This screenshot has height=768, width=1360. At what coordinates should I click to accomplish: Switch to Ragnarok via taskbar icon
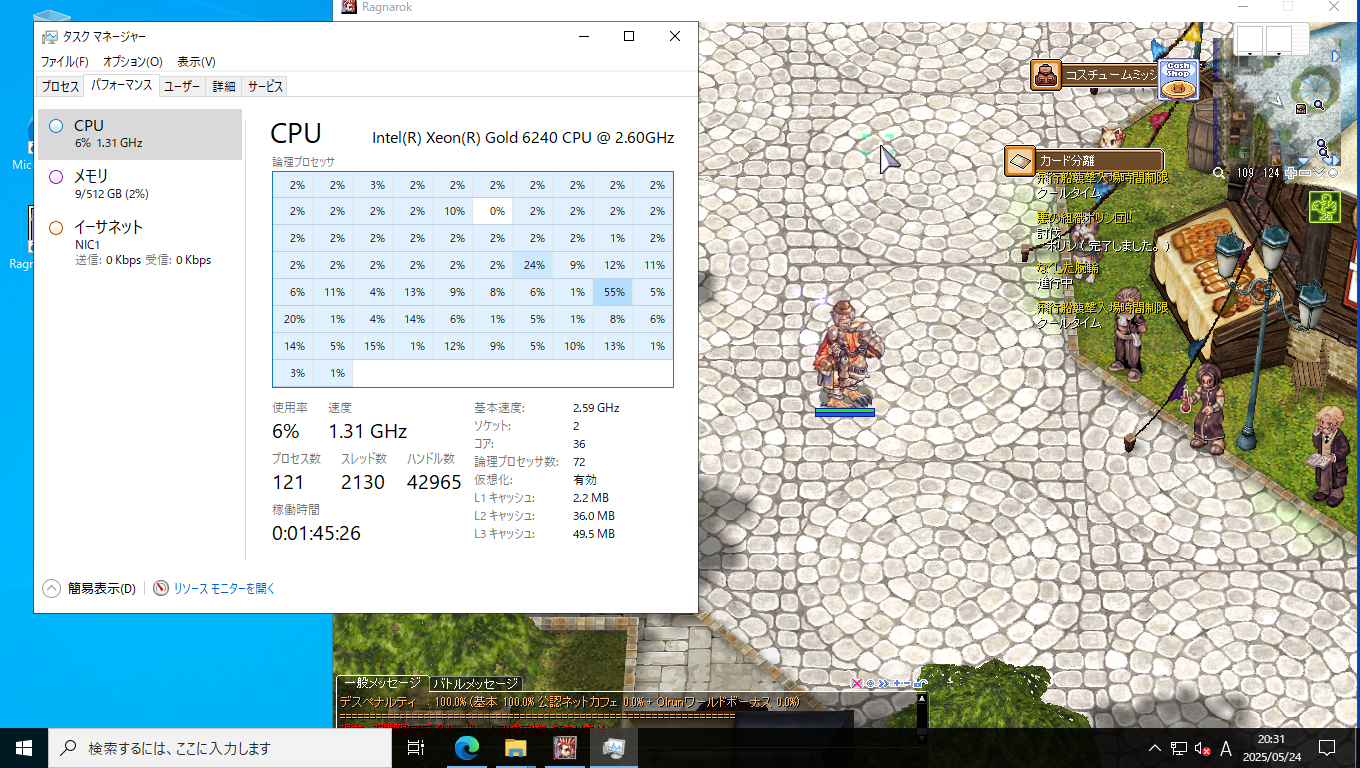tap(565, 747)
